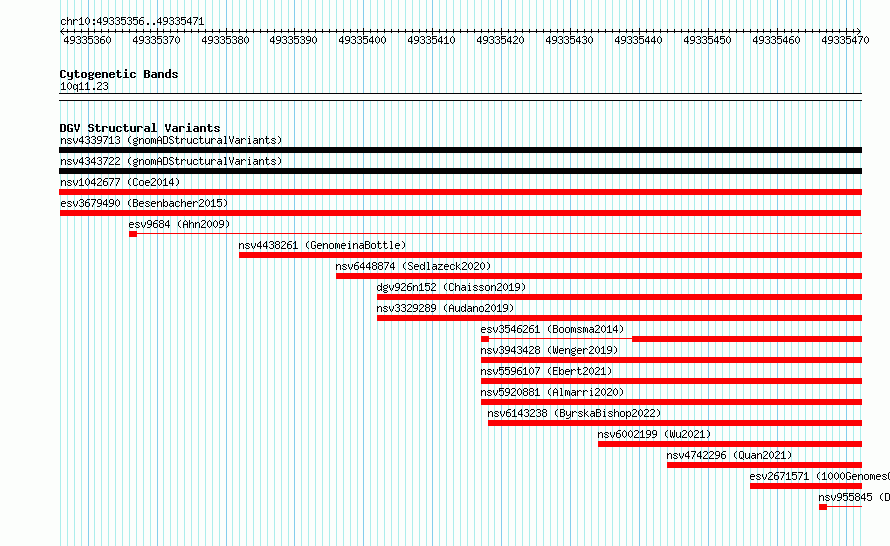Click nsv5596107 (Ebert2021) label
890x546 pixels.
coord(546,371)
